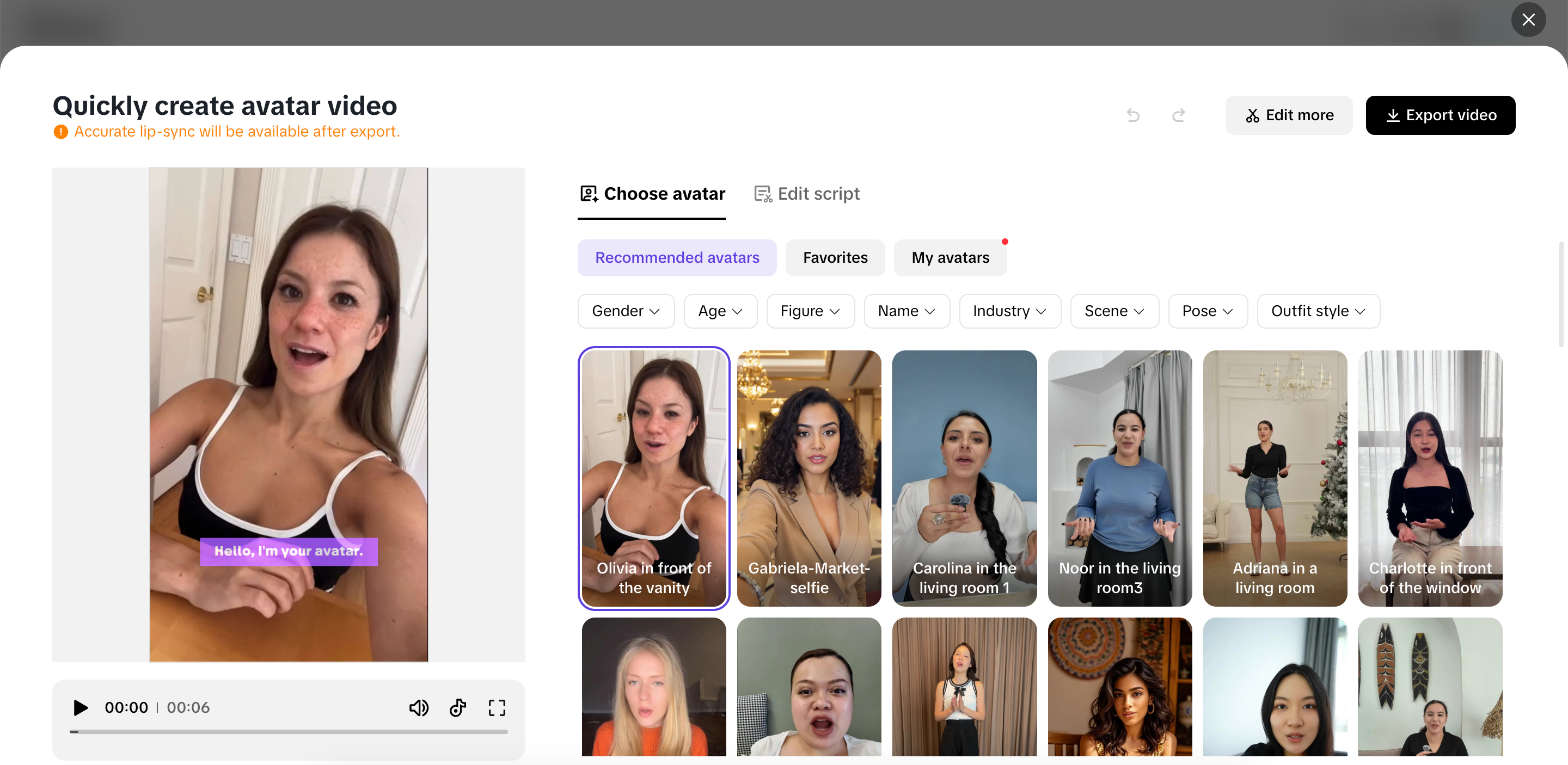The height and width of the screenshot is (765, 1568).
Task: Select the Choose avatar tab
Action: click(x=651, y=193)
